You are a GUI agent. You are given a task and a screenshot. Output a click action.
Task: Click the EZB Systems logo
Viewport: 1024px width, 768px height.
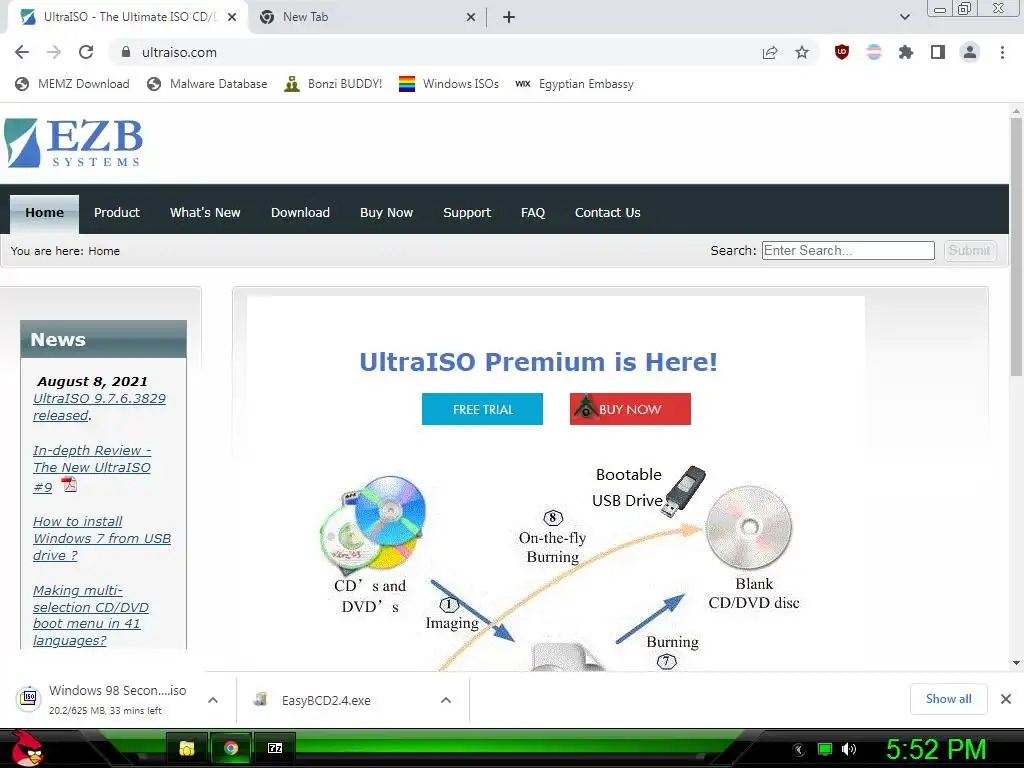coord(73,143)
